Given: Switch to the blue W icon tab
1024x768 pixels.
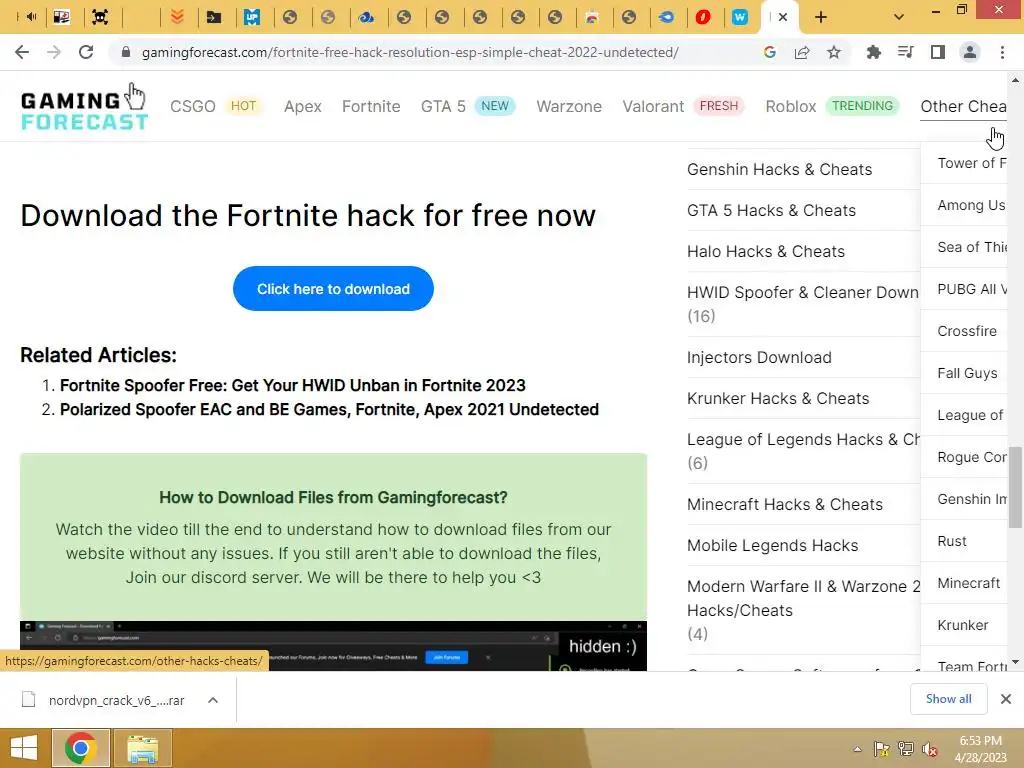Looking at the screenshot, I should pyautogui.click(x=740, y=18).
